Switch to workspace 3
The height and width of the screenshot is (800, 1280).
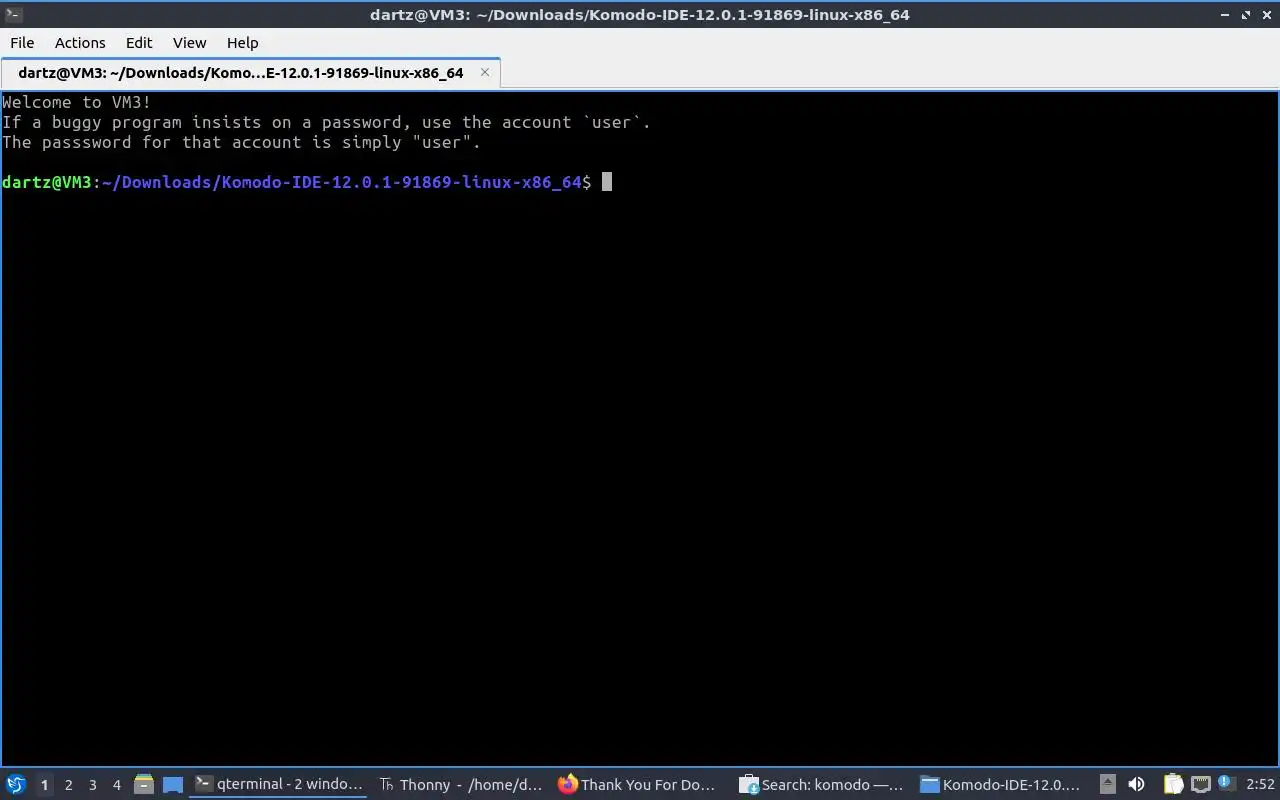(x=93, y=785)
